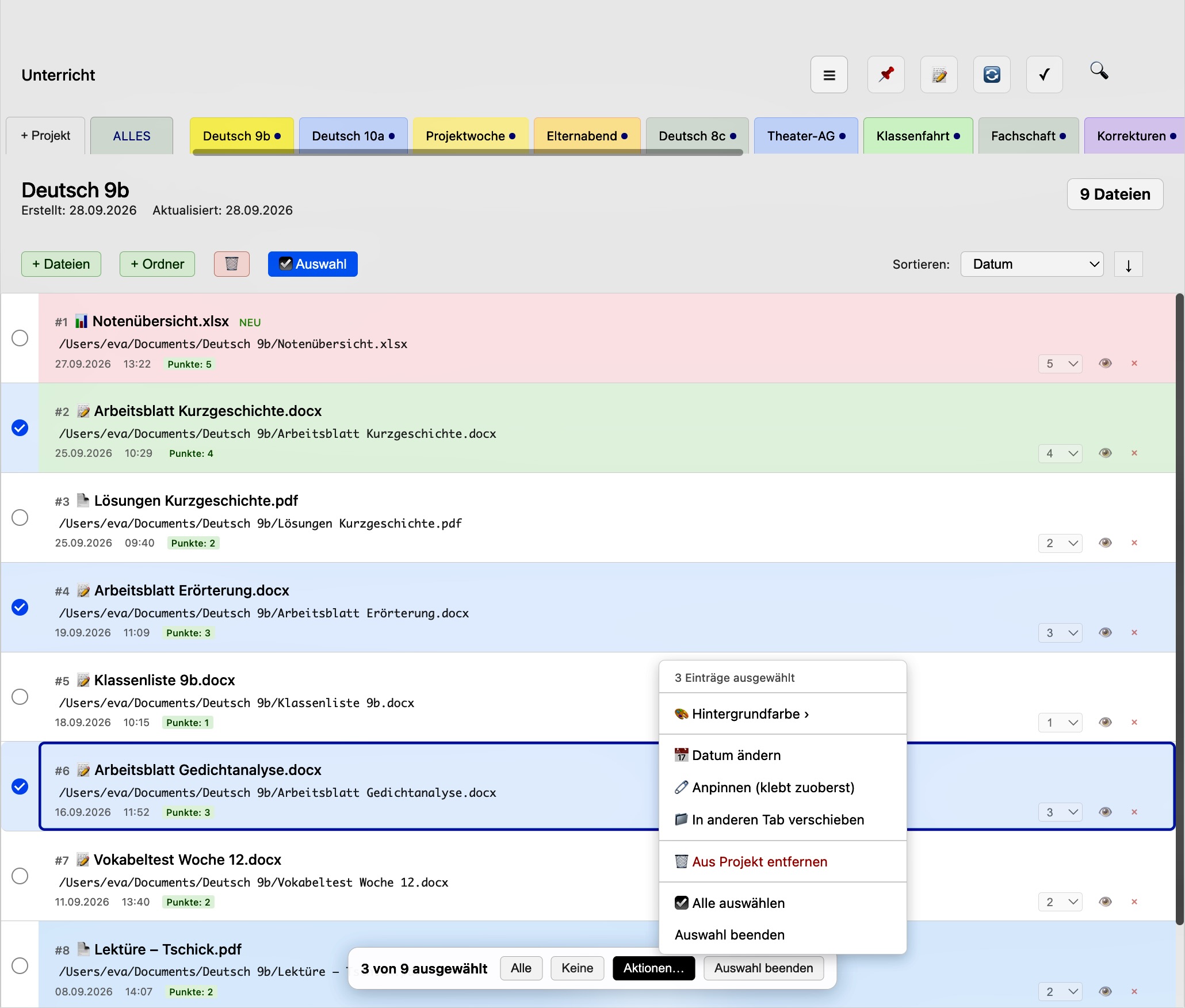Image resolution: width=1185 pixels, height=1008 pixels.
Task: Toggle eye icon for Arbeitsblatt Kurzgeschichte.docx
Action: pos(1105,453)
